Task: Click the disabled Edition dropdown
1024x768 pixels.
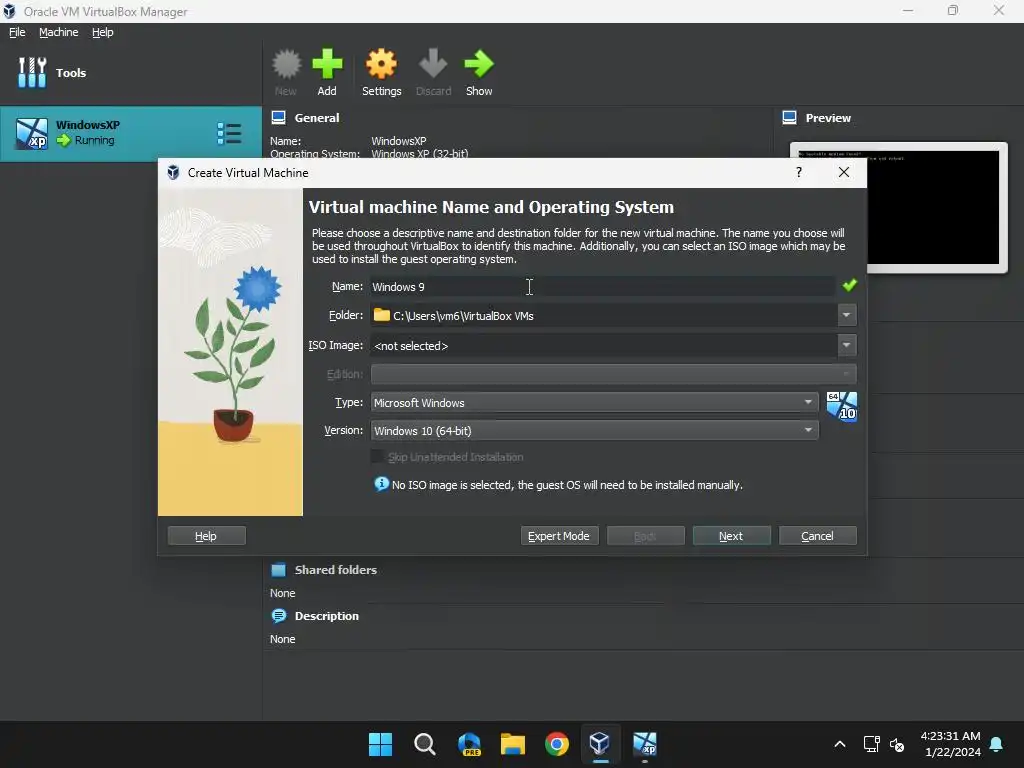Action: pyautogui.click(x=613, y=374)
